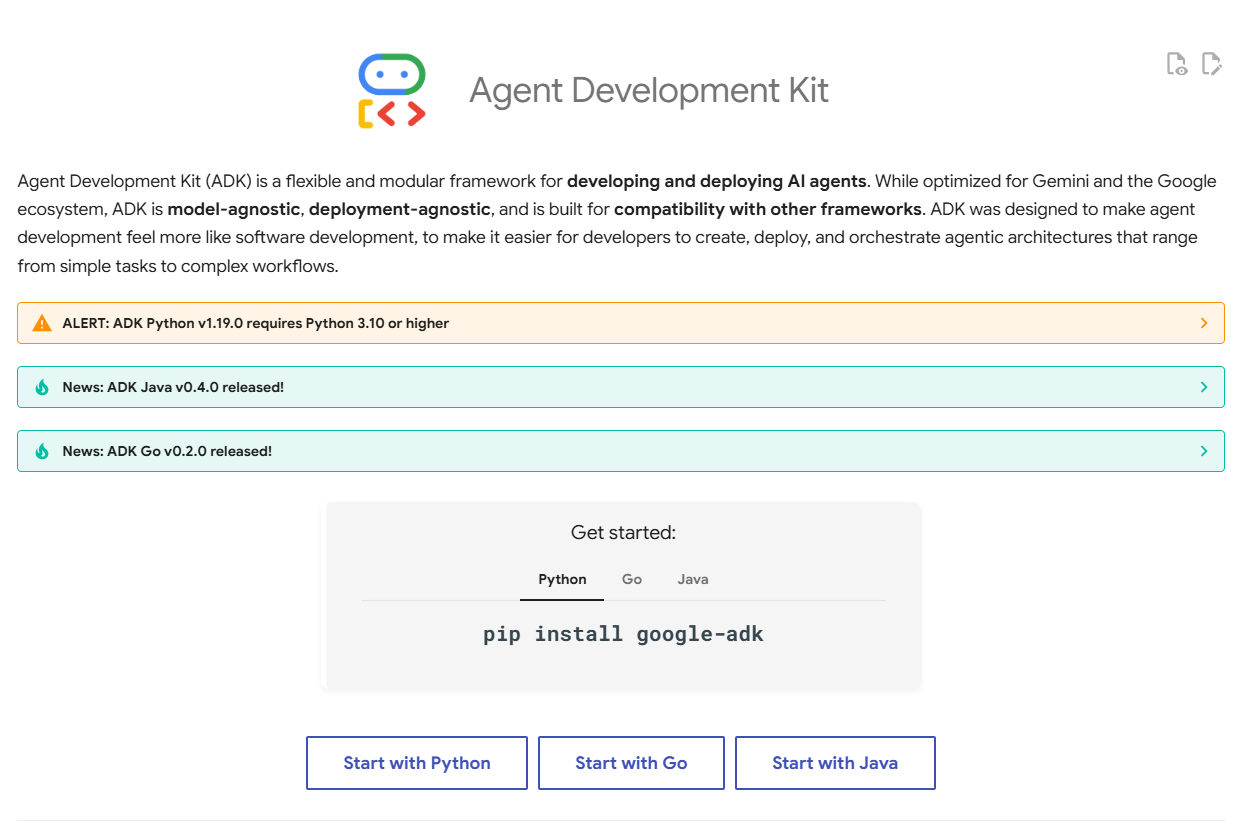Click the Start with Python button
This screenshot has height=830, width=1248.
pyautogui.click(x=416, y=762)
